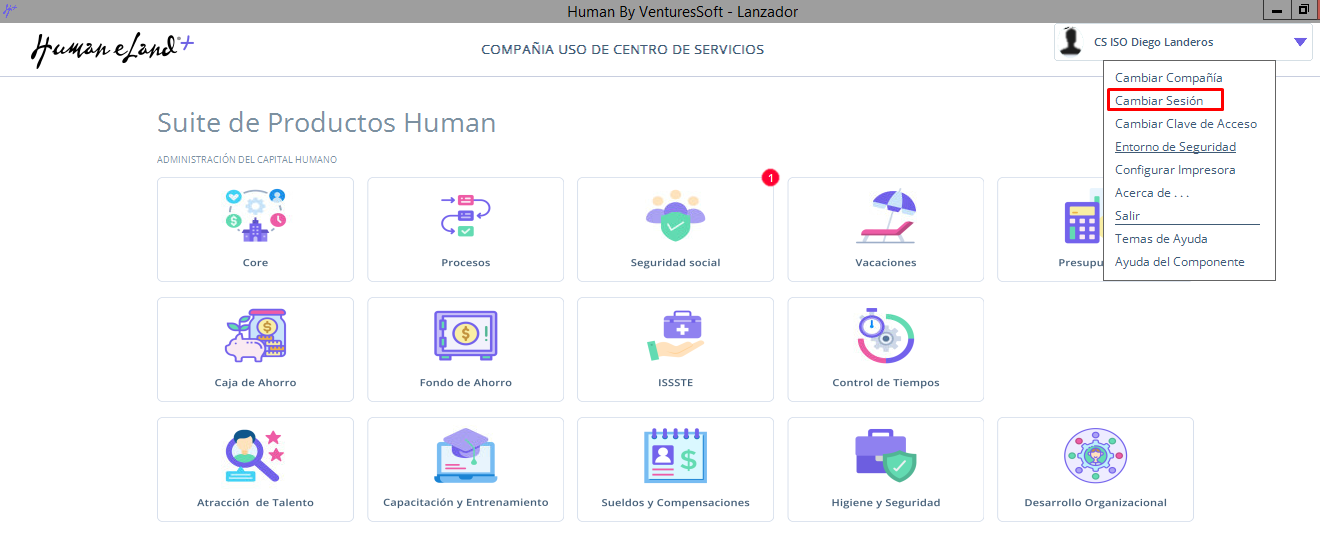Open the Caja de Ahorro piggy bank

[255, 337]
